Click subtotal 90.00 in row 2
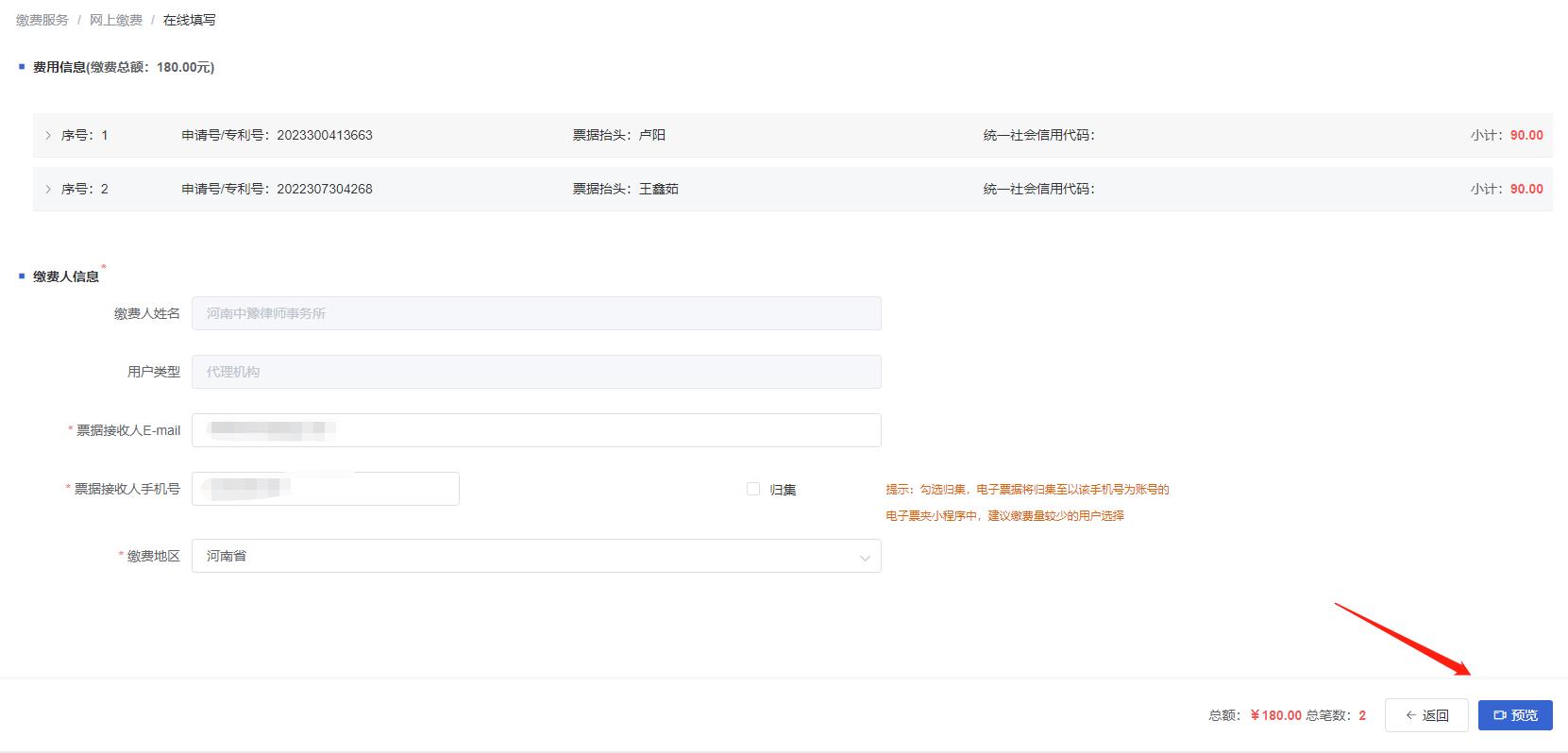The image size is (1568, 753). point(1526,189)
